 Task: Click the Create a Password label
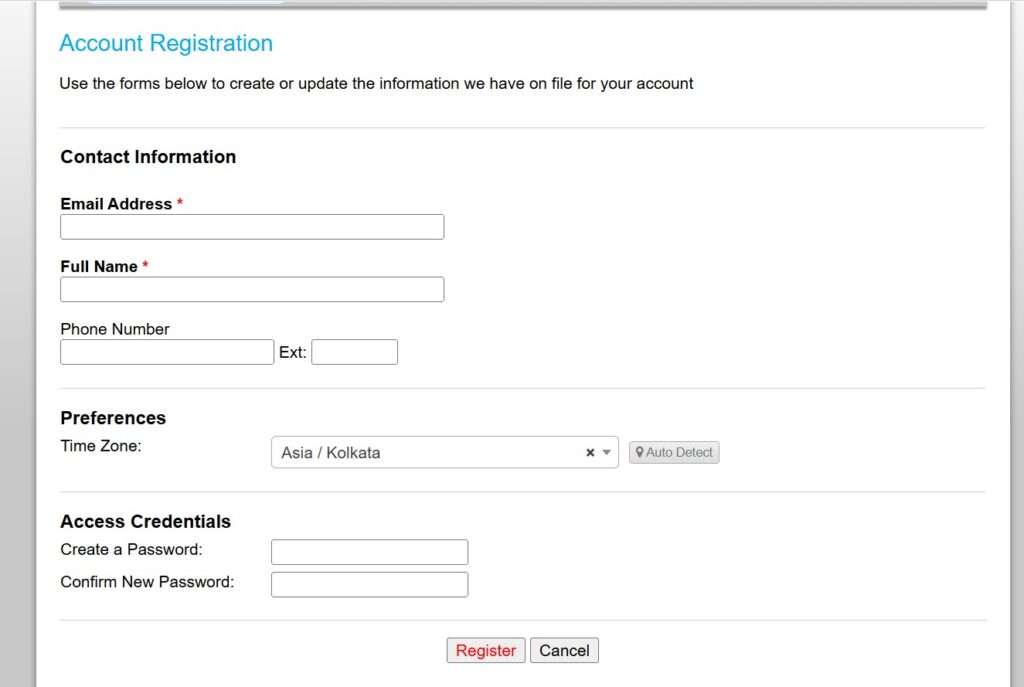point(131,549)
